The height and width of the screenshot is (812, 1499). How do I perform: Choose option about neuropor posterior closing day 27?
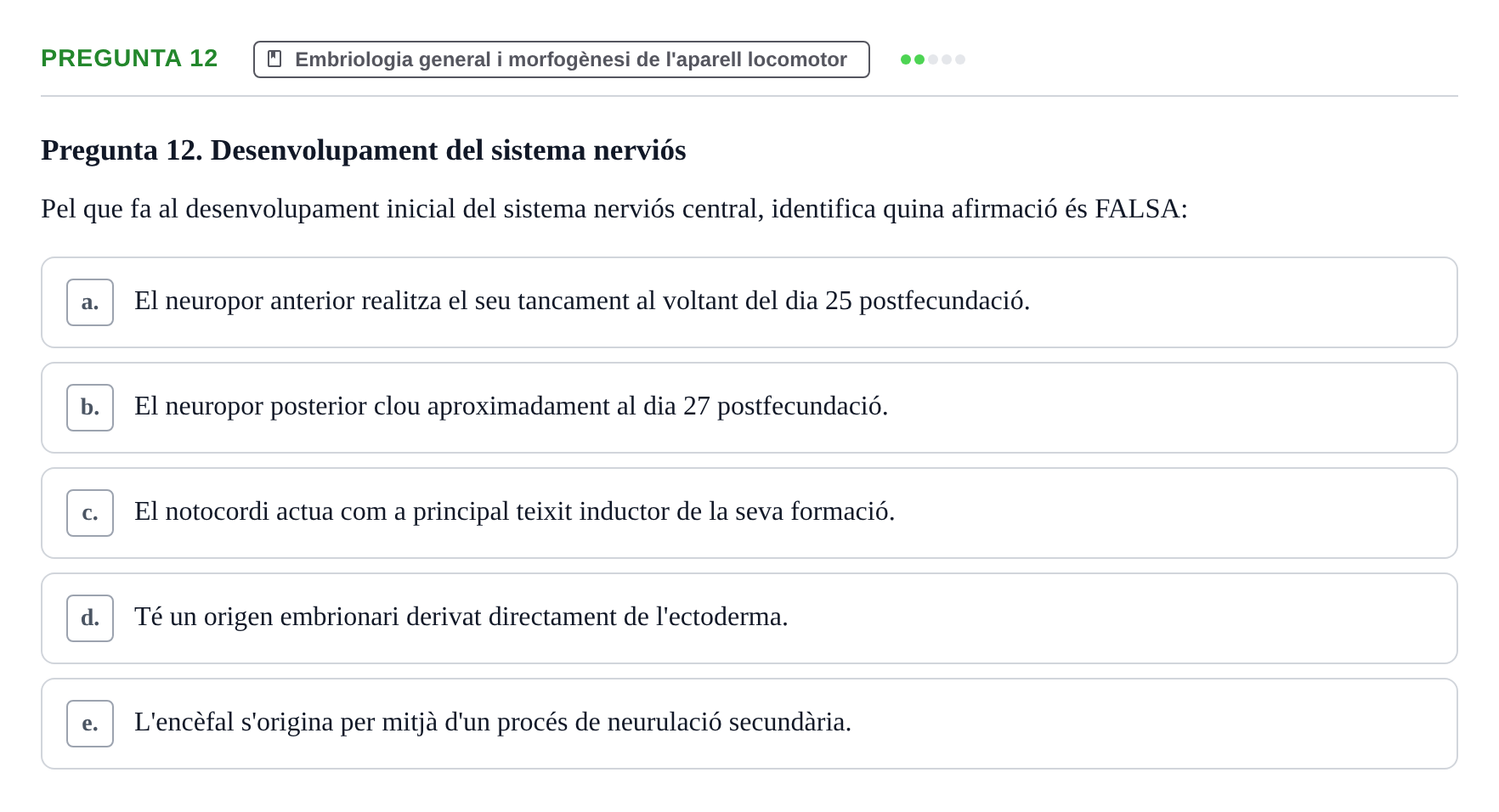749,408
